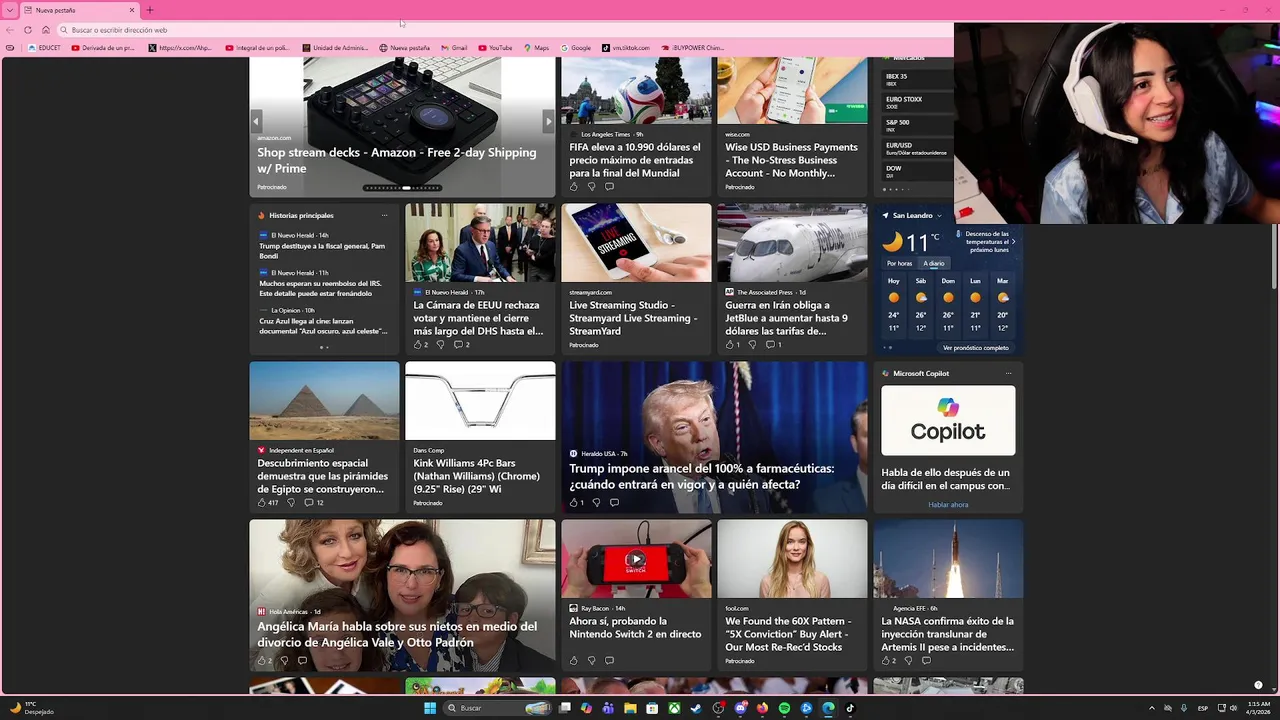Open the tab list dropdown arrow
This screenshot has width=1280, height=720.
point(10,10)
